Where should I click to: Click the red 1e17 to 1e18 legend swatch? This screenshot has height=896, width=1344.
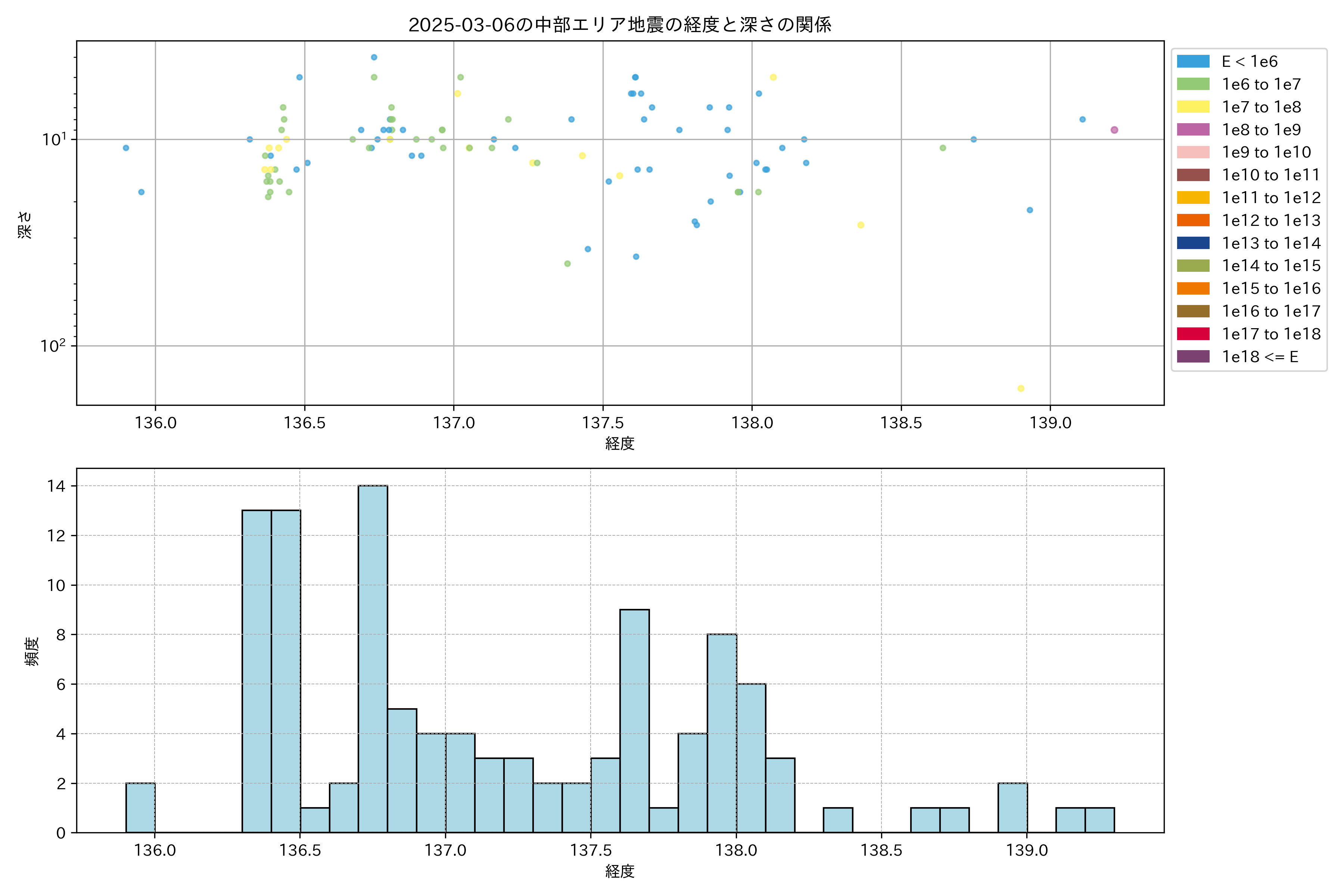coord(1193,334)
